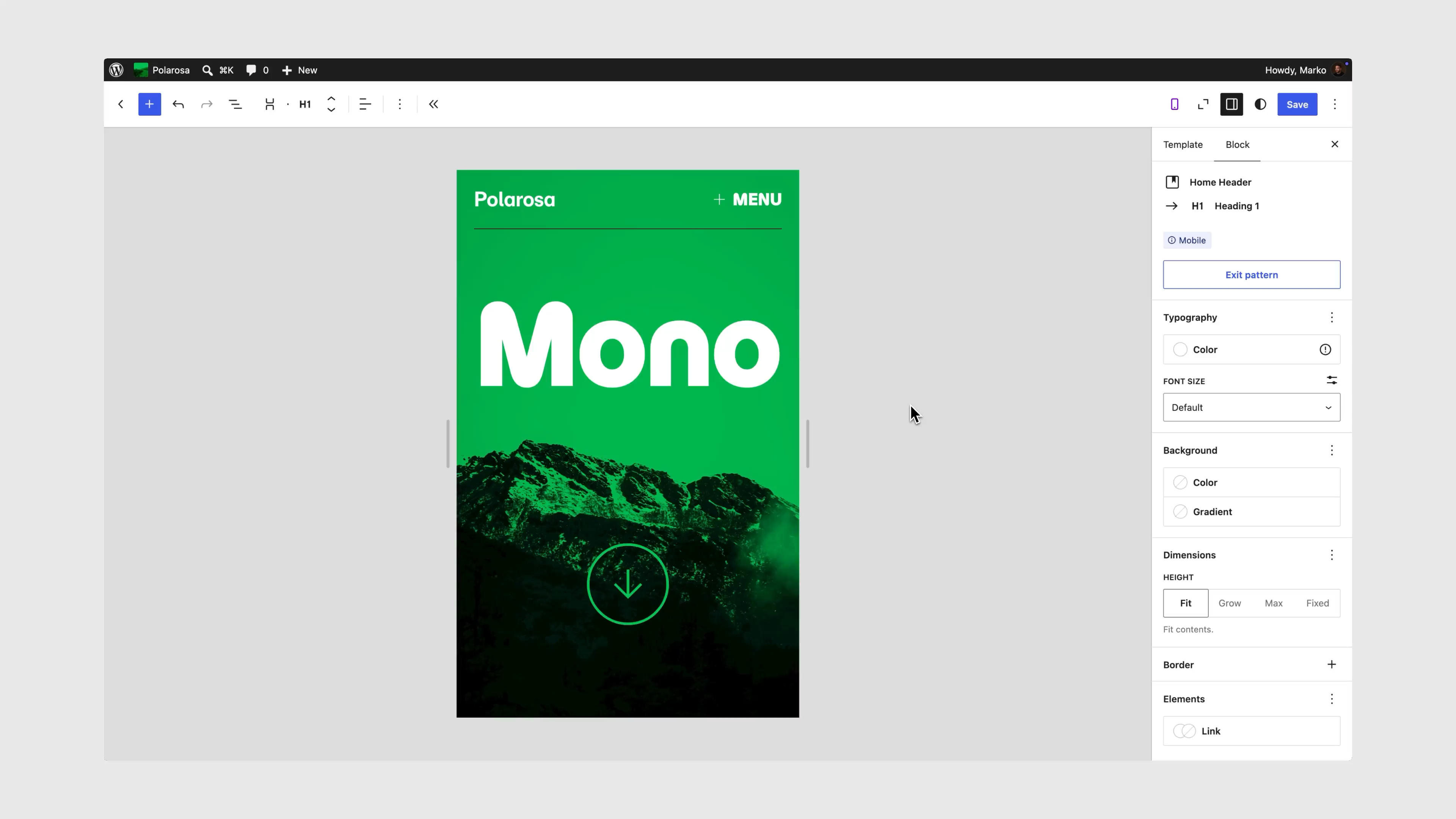Go back using the left chevron
Image resolution: width=1456 pixels, height=819 pixels.
coord(121,104)
